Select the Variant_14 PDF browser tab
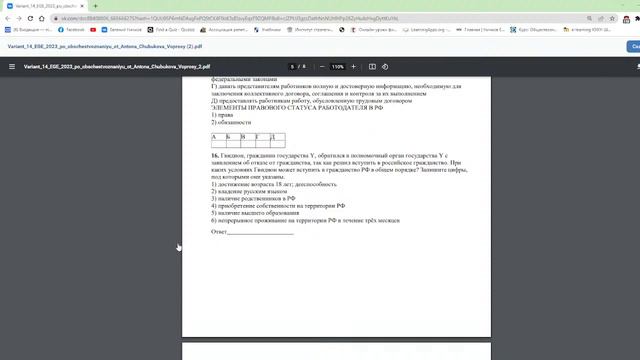The width and height of the screenshot is (640, 360). click(x=45, y=6)
